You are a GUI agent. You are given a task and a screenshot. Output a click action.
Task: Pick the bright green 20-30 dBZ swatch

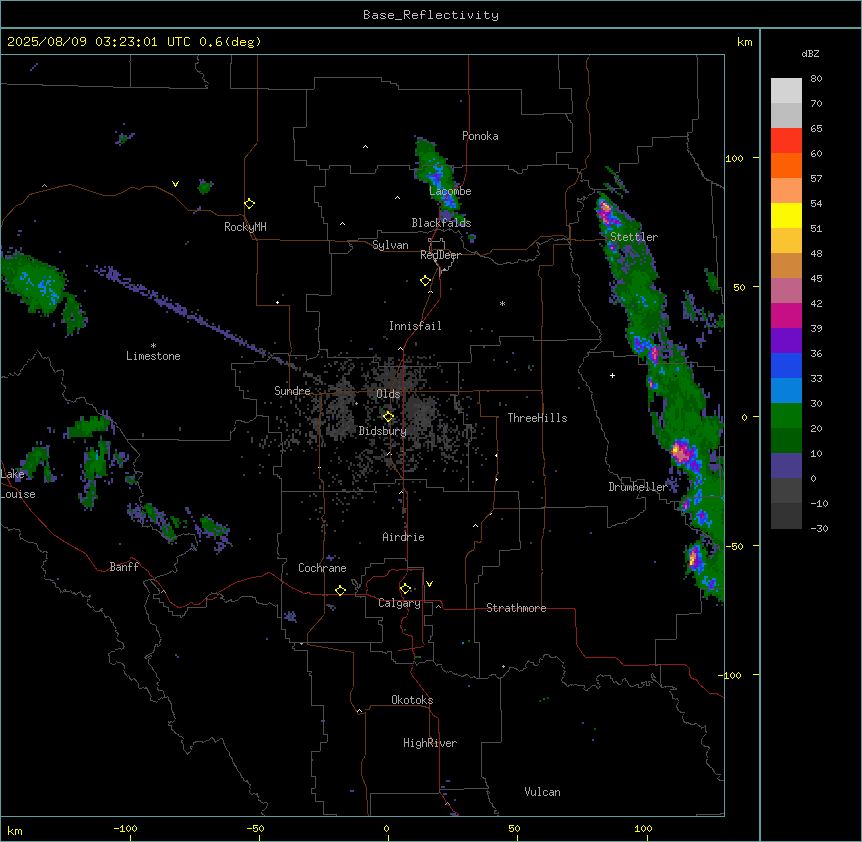pyautogui.click(x=786, y=416)
